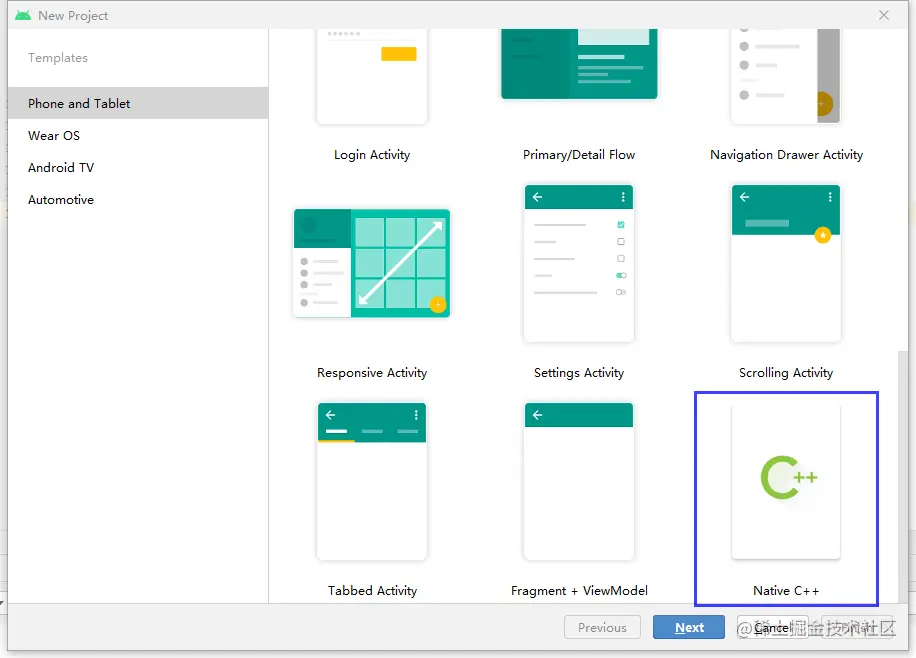The width and height of the screenshot is (916, 658).
Task: Click the Responsive Activity label
Action: pyautogui.click(x=372, y=373)
